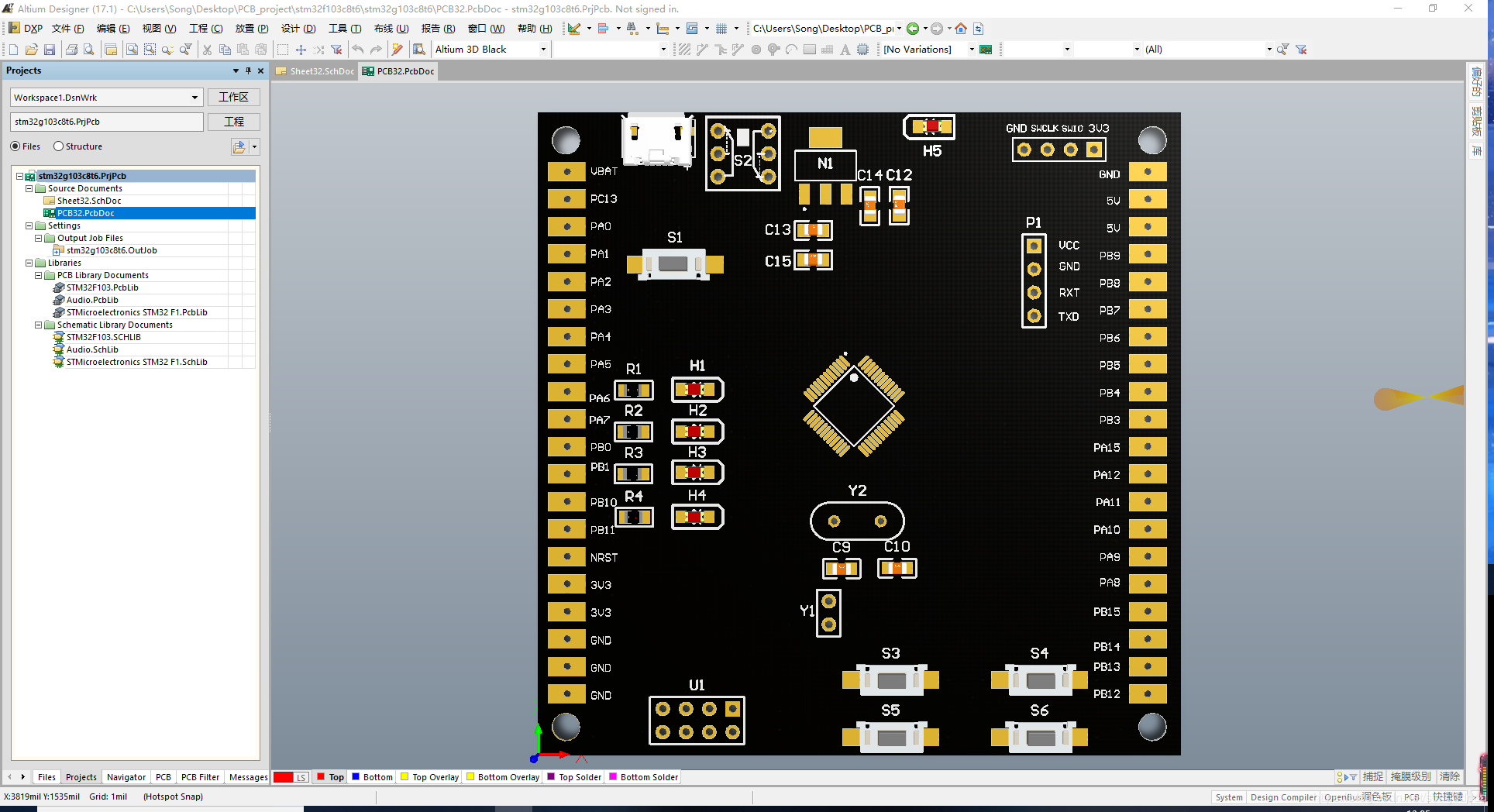Open the Altium 3D Black view dropdown

point(543,50)
